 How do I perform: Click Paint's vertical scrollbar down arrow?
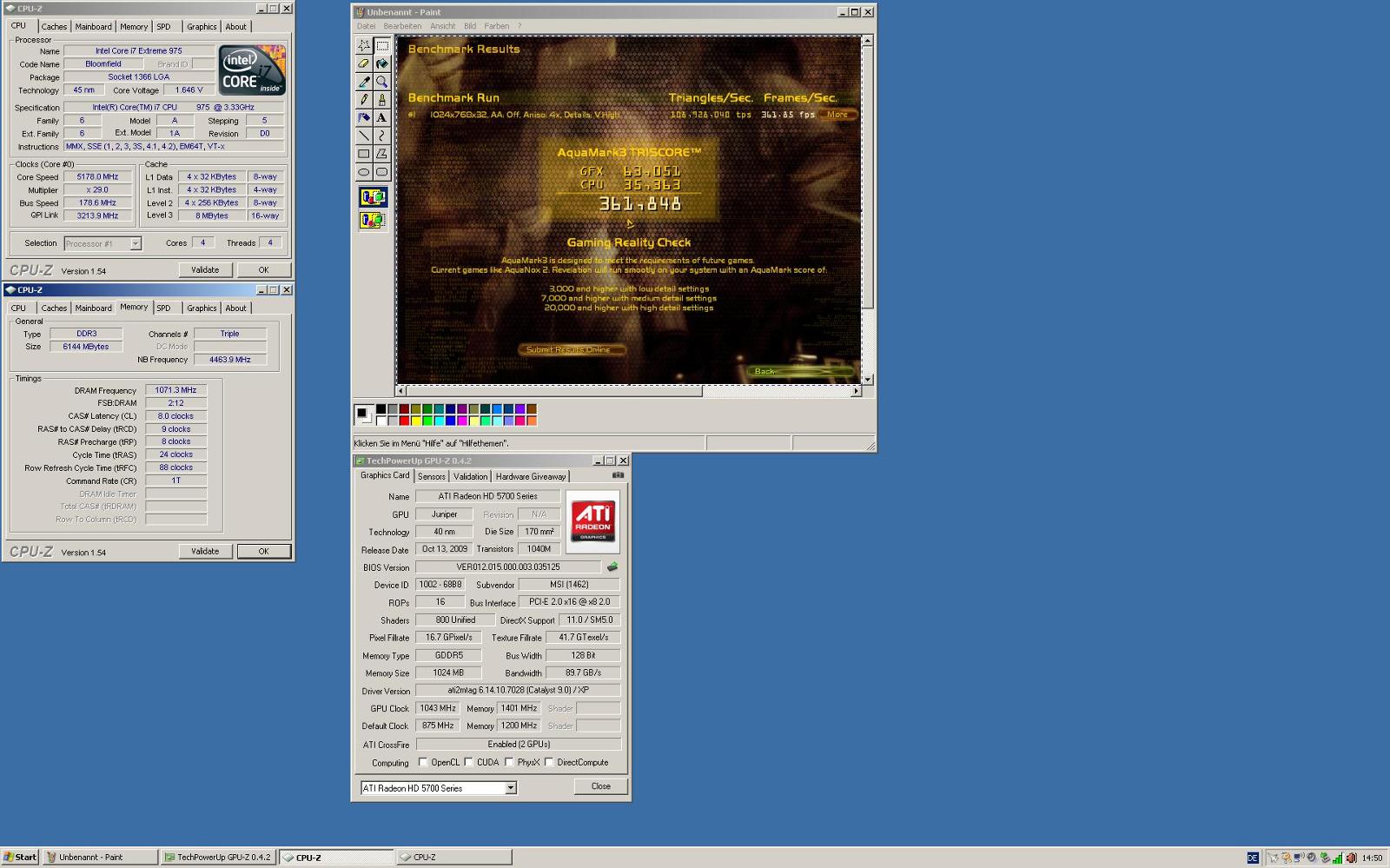point(867,380)
